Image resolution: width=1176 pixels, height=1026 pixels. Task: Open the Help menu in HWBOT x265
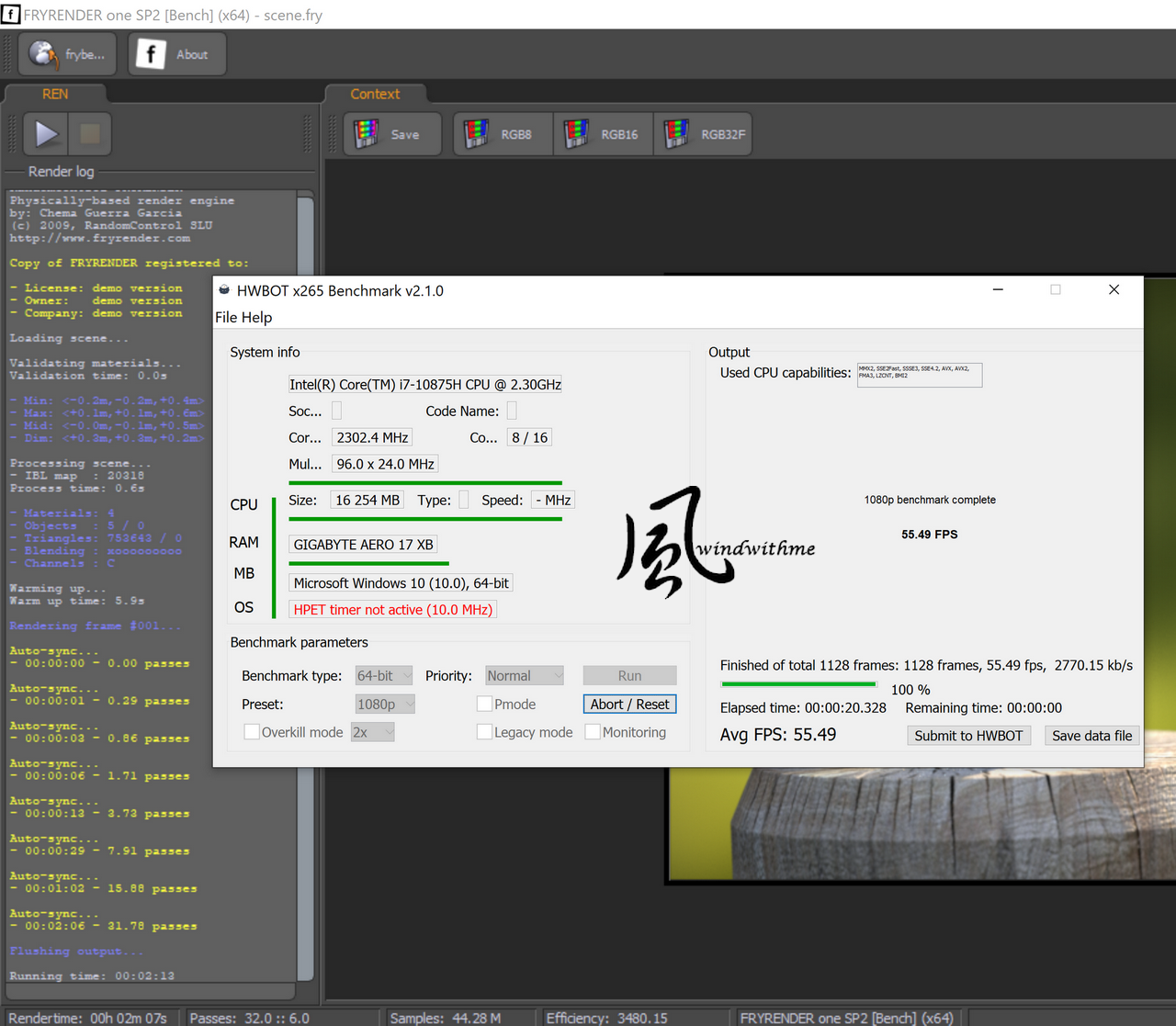256,317
